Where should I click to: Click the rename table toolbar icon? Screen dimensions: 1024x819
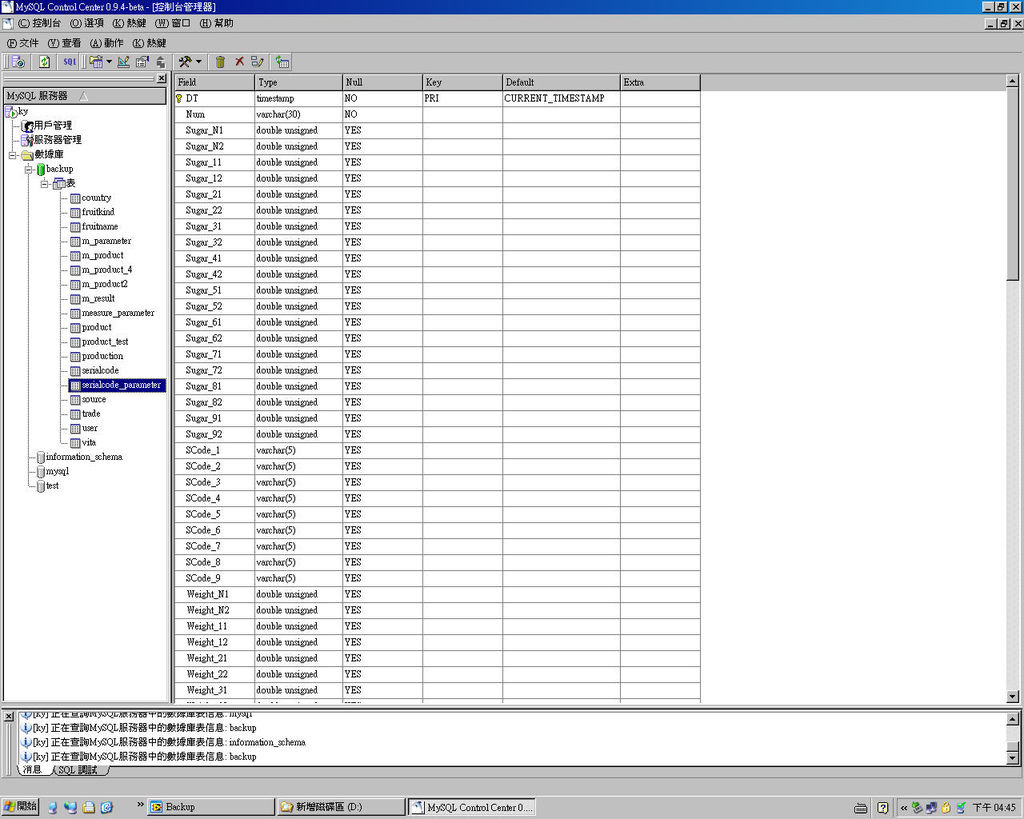click(257, 62)
